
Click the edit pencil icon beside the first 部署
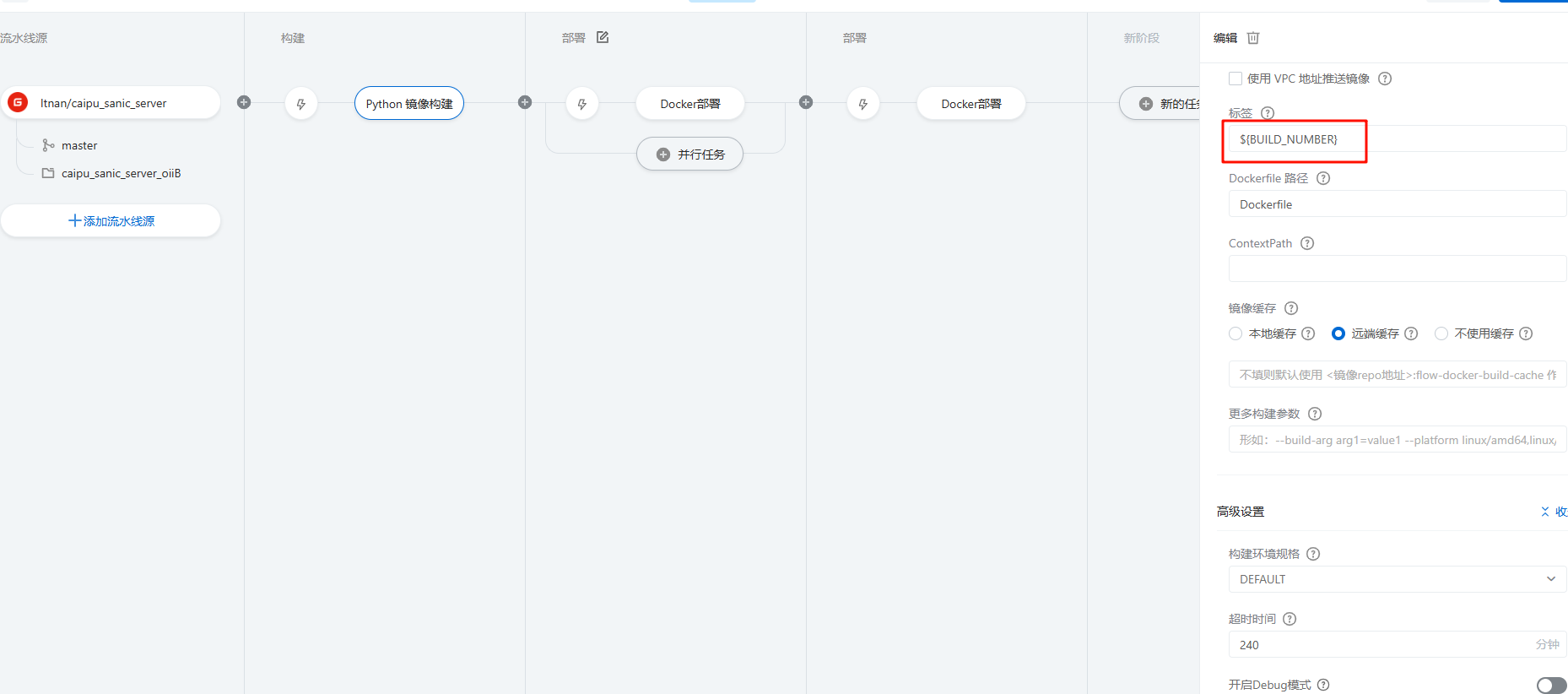tap(603, 37)
